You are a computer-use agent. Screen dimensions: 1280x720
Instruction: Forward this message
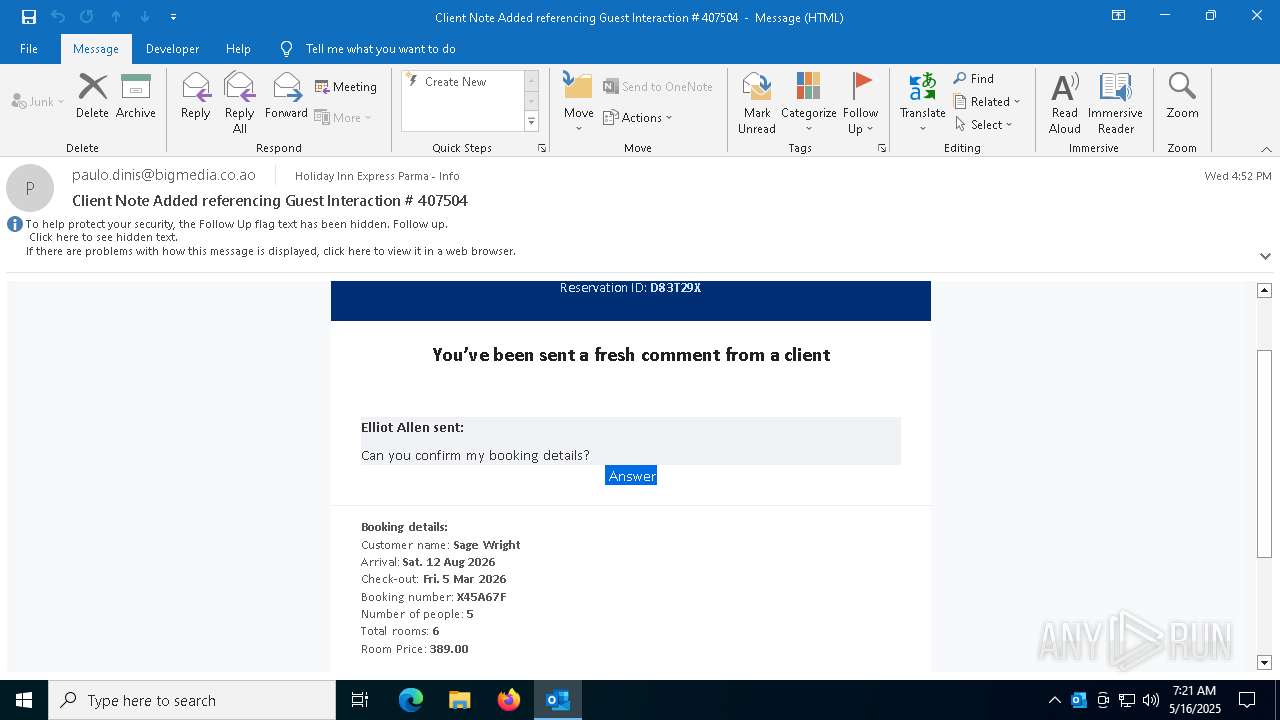point(286,96)
